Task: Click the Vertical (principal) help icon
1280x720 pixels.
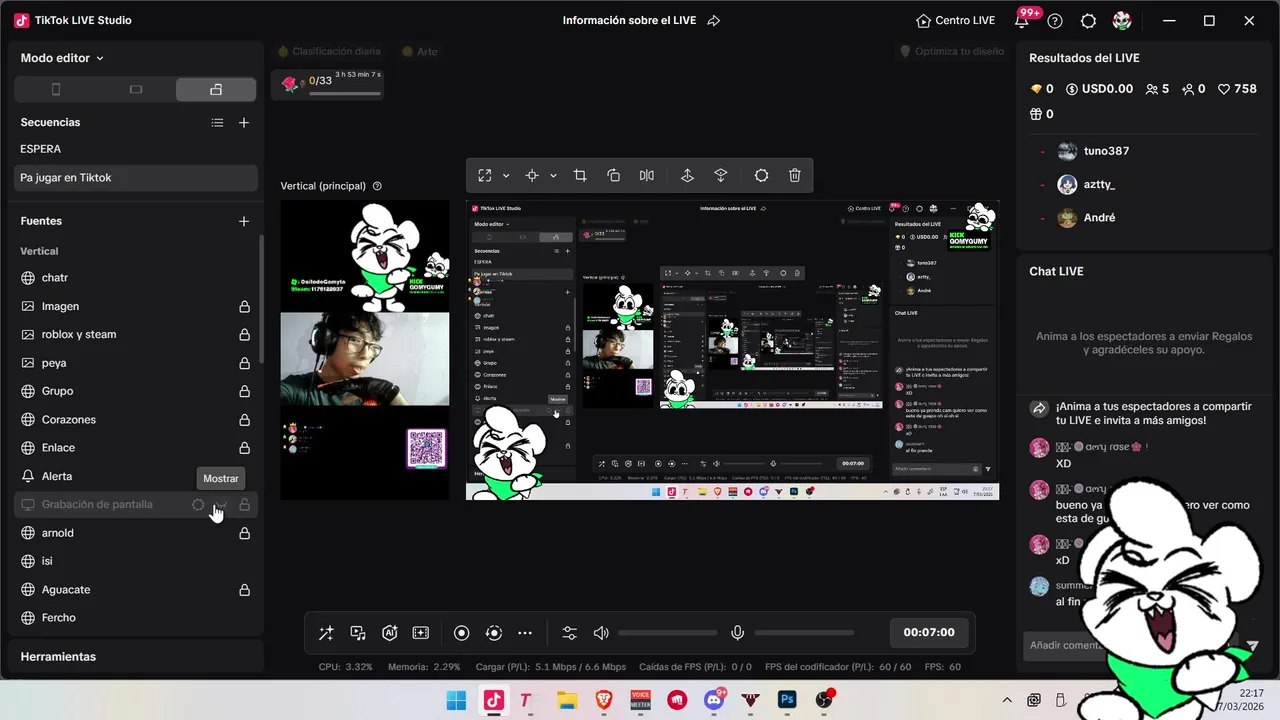Action: point(377,186)
